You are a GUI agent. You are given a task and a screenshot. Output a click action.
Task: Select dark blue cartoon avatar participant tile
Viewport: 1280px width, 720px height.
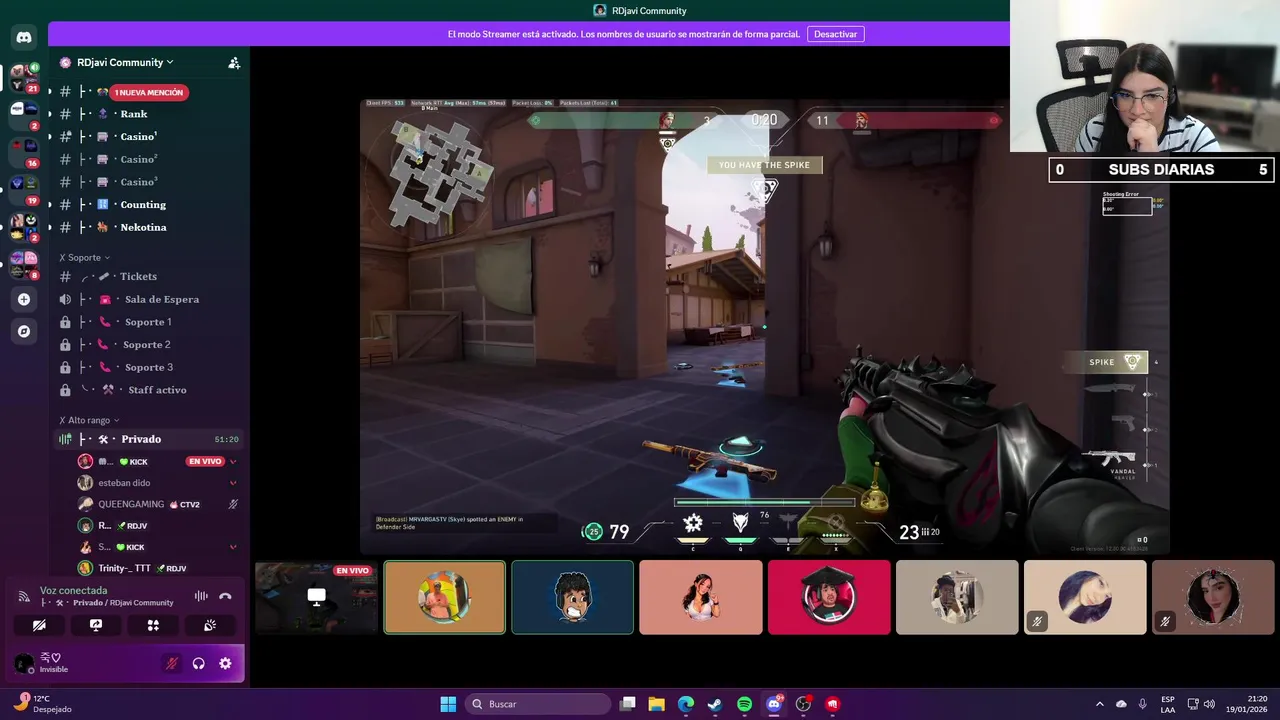[573, 597]
